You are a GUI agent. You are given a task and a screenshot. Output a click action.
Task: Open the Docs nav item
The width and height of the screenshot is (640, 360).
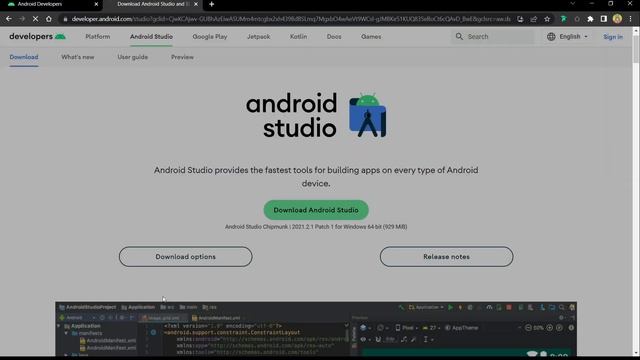[x=334, y=36]
